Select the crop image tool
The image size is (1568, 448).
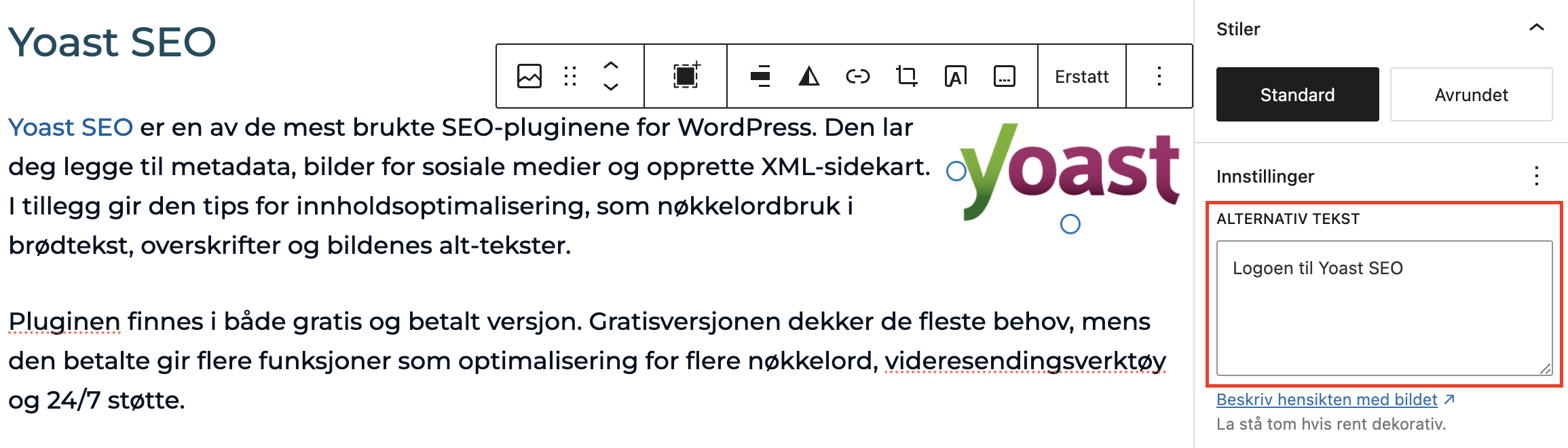[907, 76]
